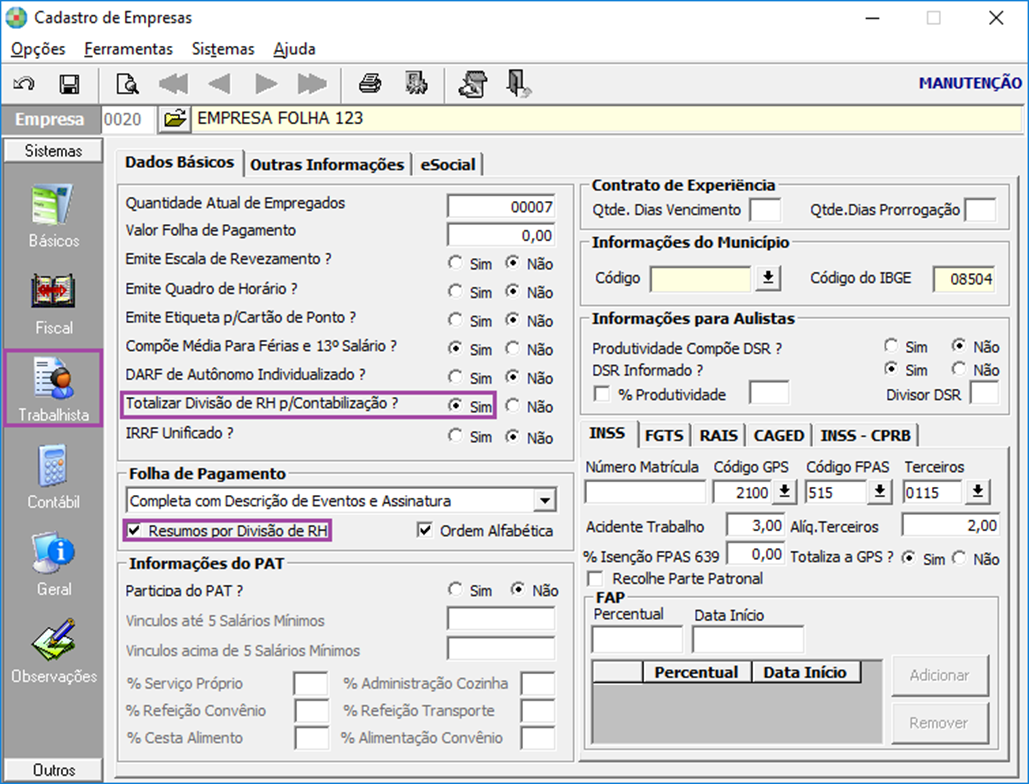Select Não for Compõe Média Para Férias

(x=513, y=348)
